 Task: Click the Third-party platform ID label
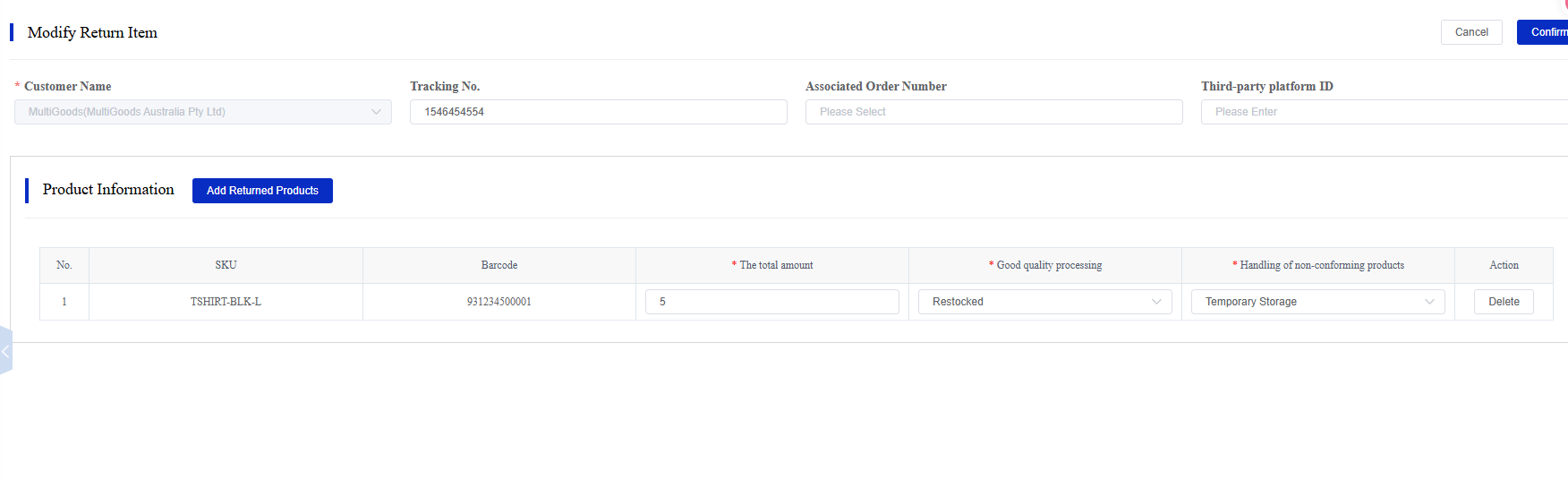[x=1267, y=87]
